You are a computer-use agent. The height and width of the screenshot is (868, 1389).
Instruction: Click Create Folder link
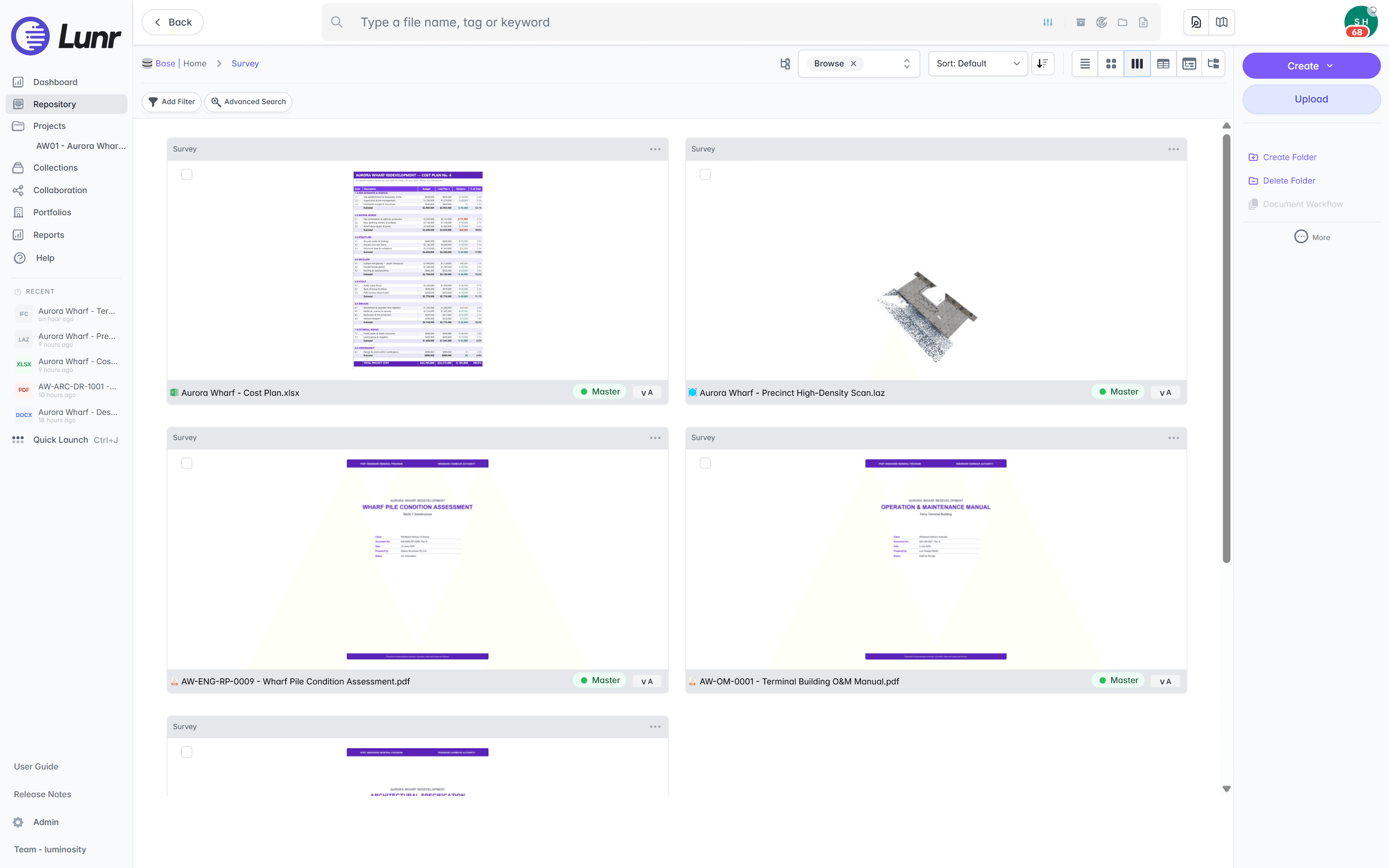1282,157
